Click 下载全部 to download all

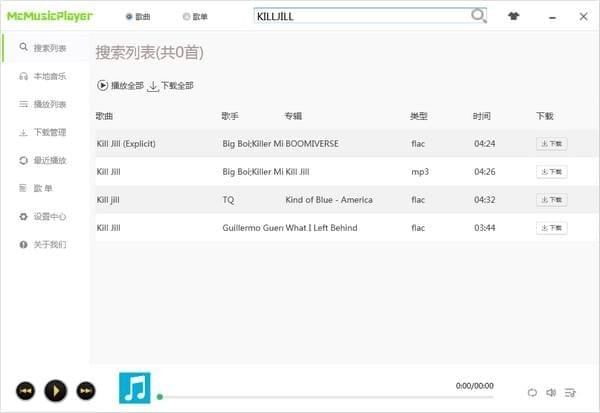point(171,86)
